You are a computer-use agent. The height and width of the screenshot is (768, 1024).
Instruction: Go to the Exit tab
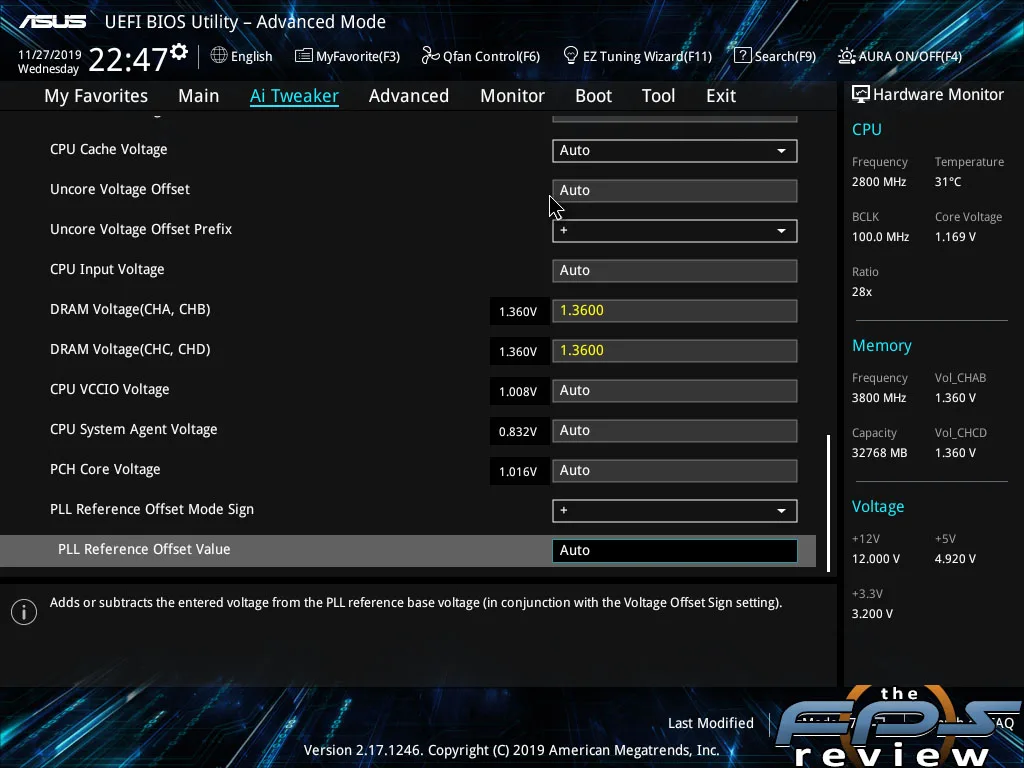pos(721,96)
